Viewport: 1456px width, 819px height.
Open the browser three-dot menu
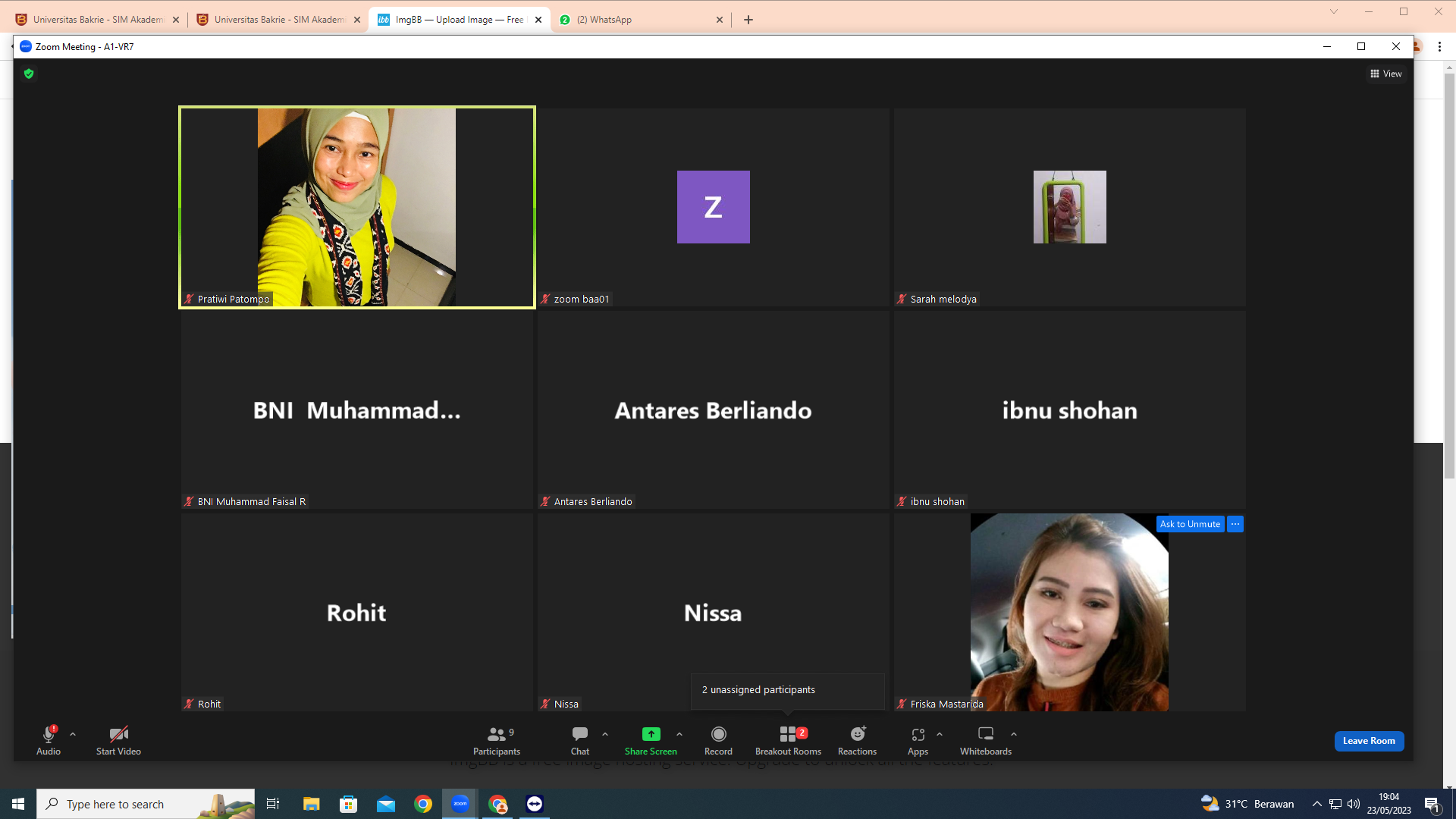click(1439, 47)
